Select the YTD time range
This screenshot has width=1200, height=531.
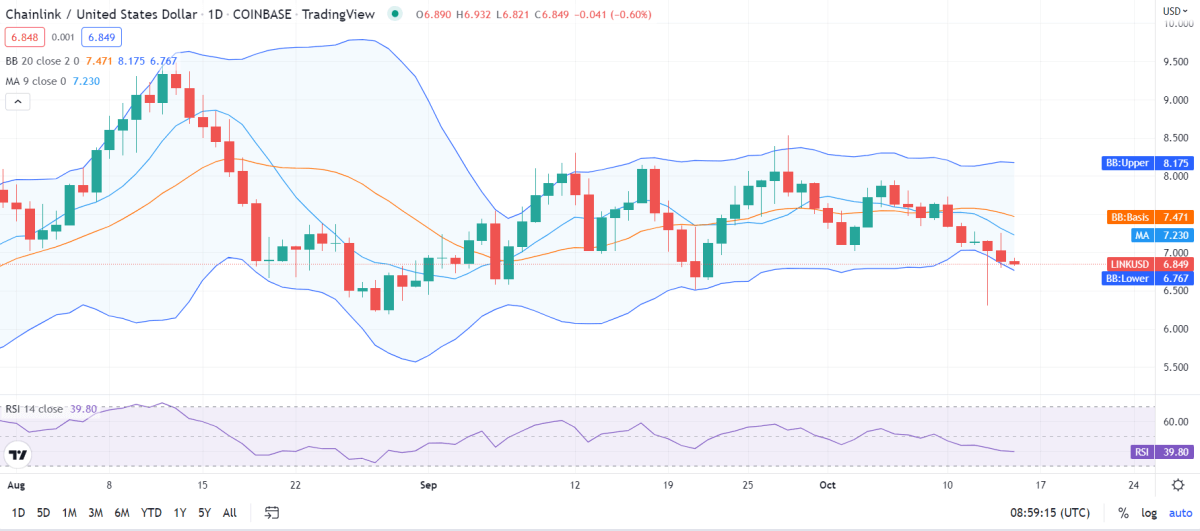click(152, 512)
